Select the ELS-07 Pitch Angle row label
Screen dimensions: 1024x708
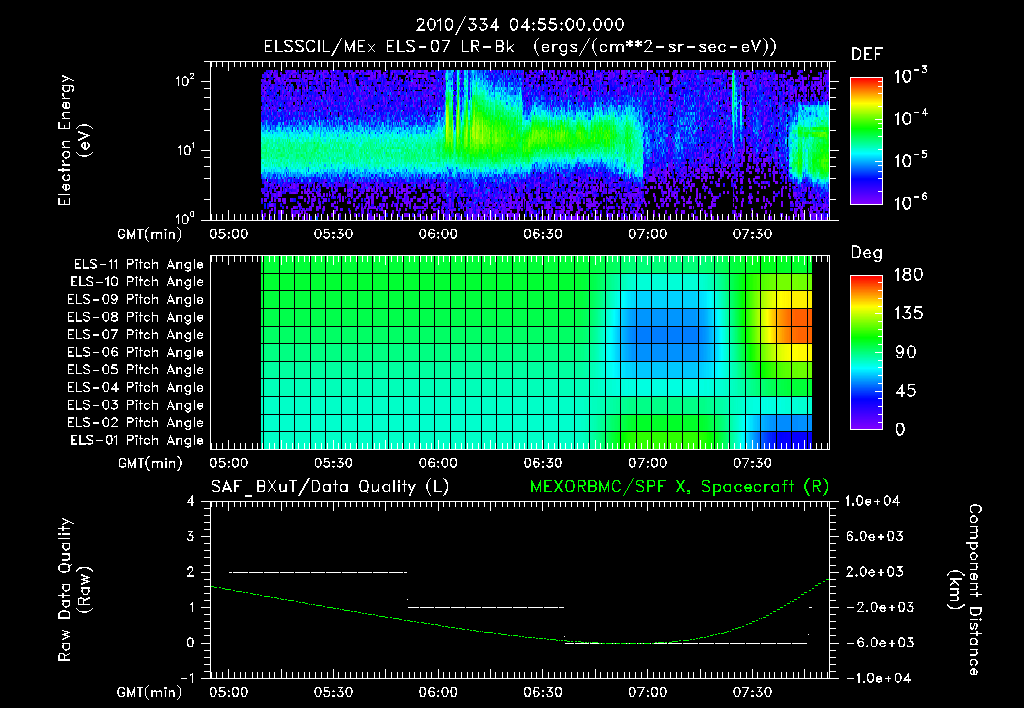[x=136, y=335]
